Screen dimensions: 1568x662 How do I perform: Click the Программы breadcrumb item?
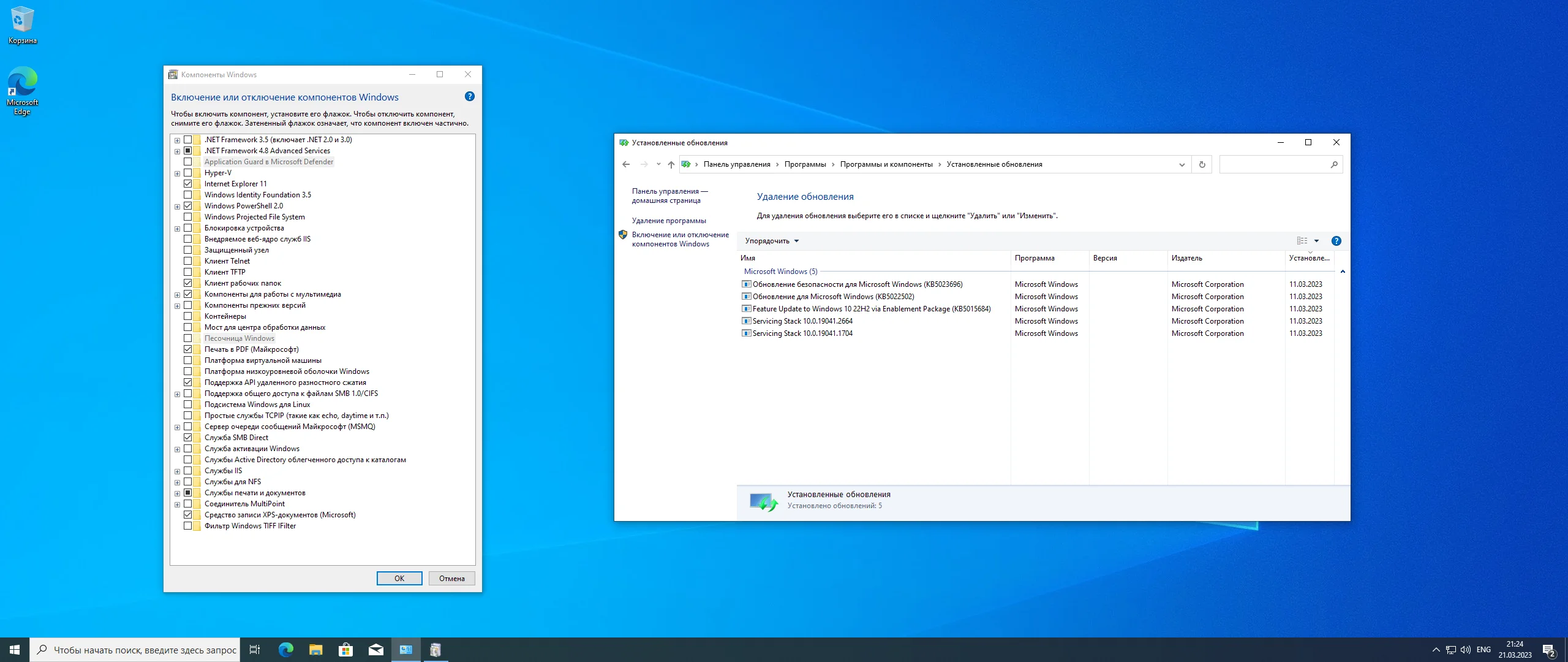805,164
